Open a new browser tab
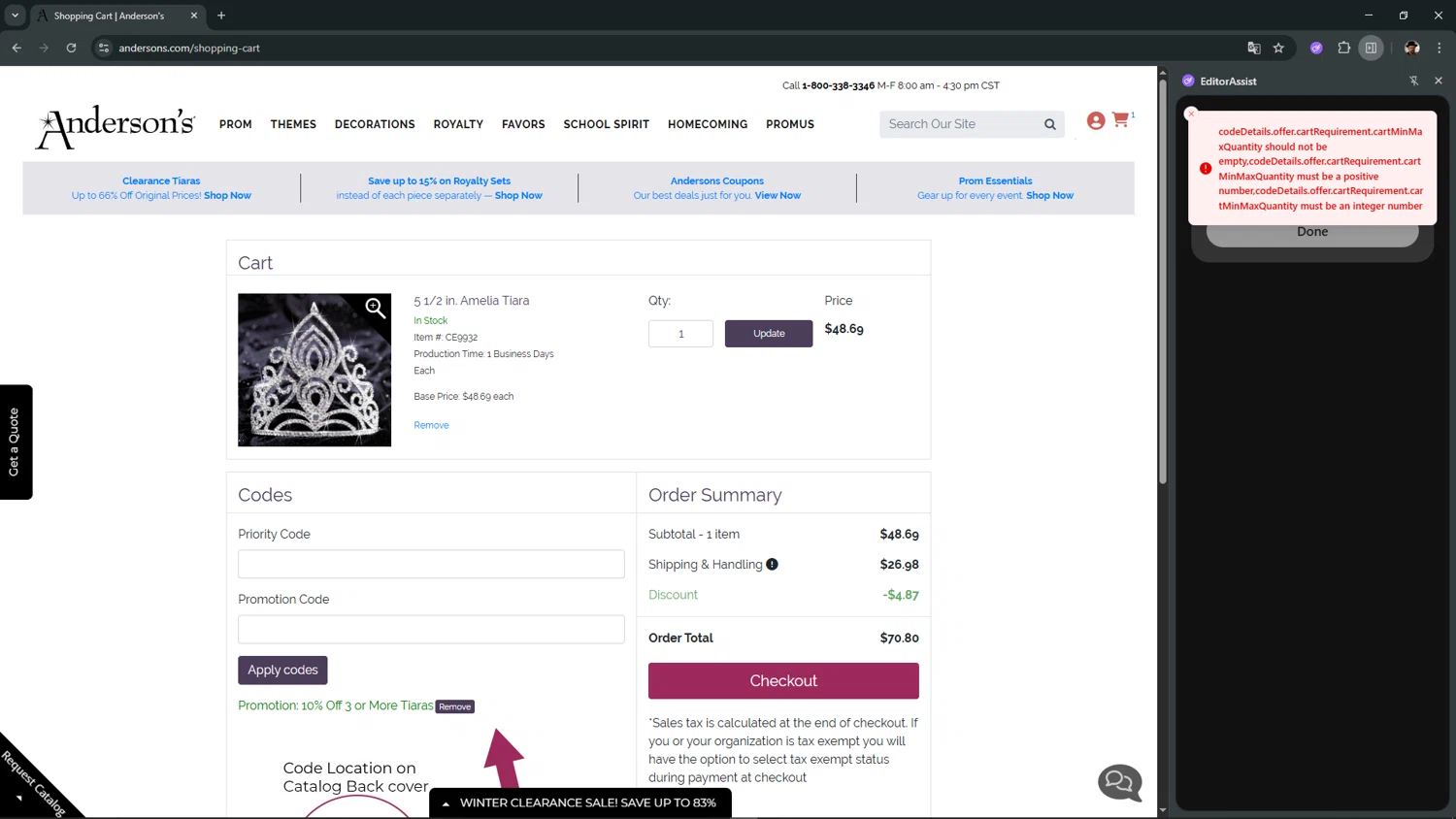The image size is (1456, 819). pyautogui.click(x=221, y=16)
